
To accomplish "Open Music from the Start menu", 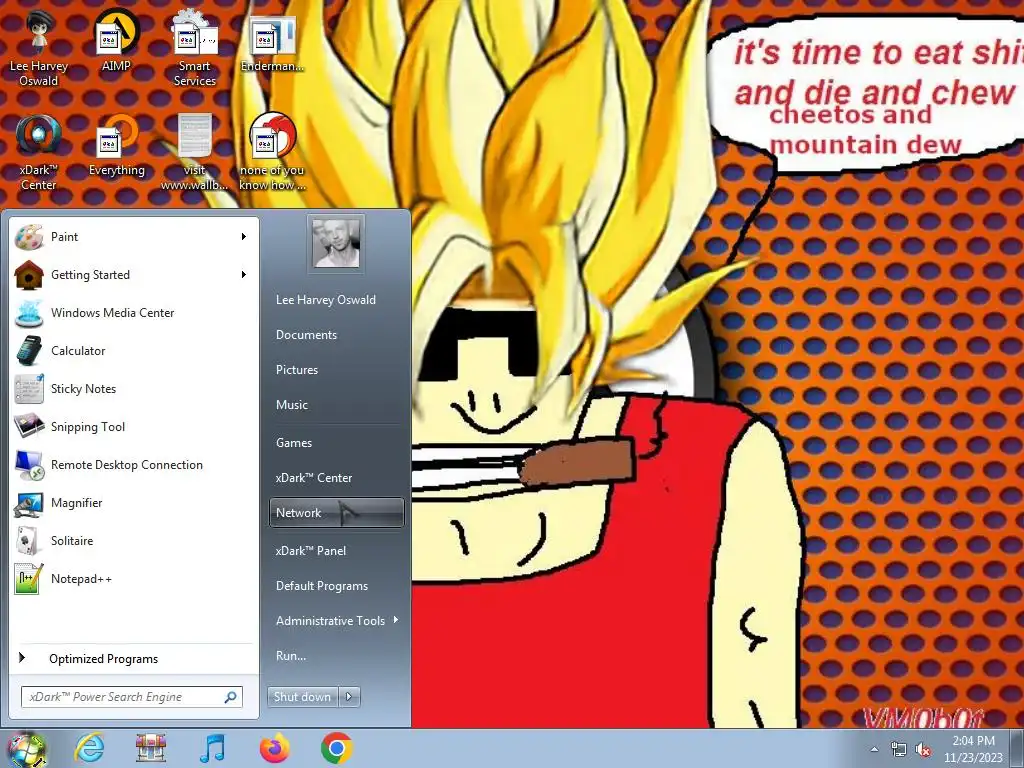I will tap(292, 405).
